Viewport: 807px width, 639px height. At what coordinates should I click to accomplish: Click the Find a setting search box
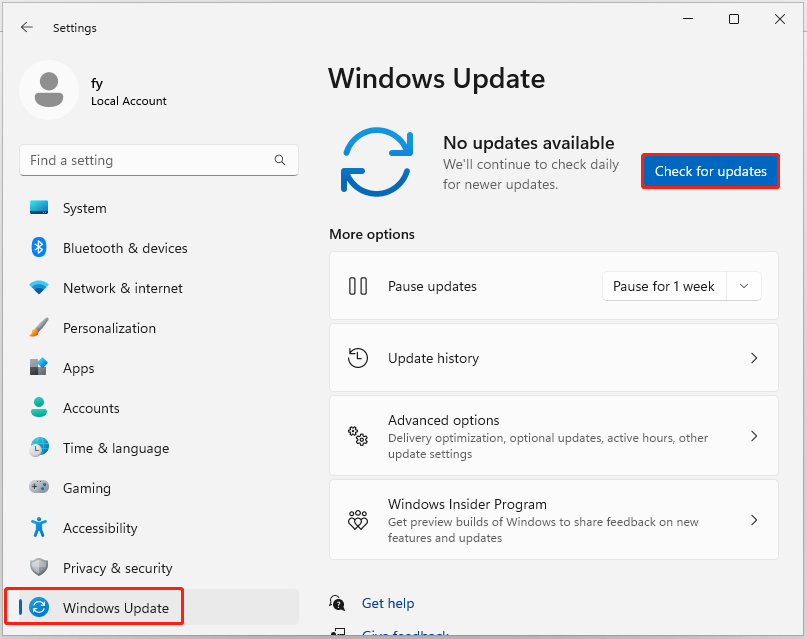pos(158,160)
